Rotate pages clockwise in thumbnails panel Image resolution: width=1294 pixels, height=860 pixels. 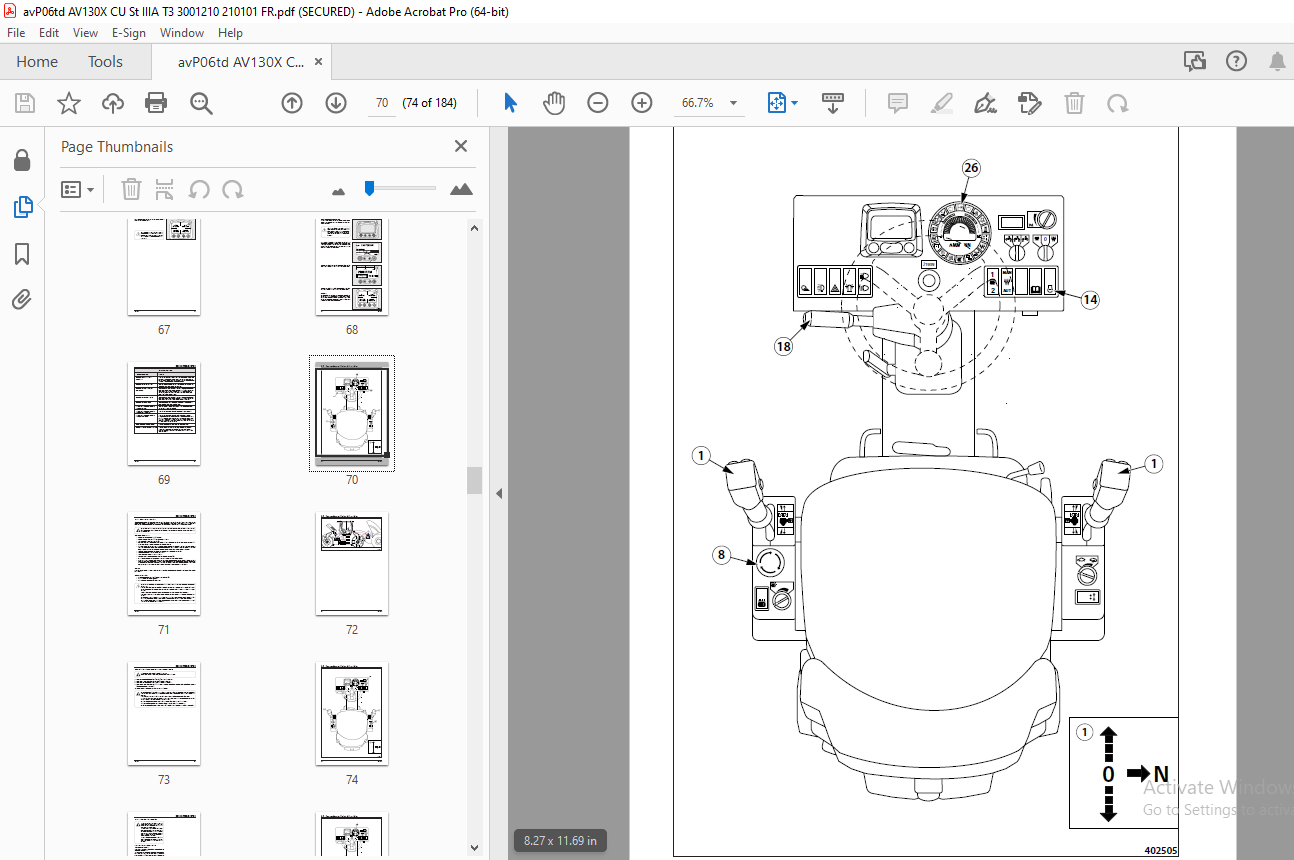[x=233, y=189]
